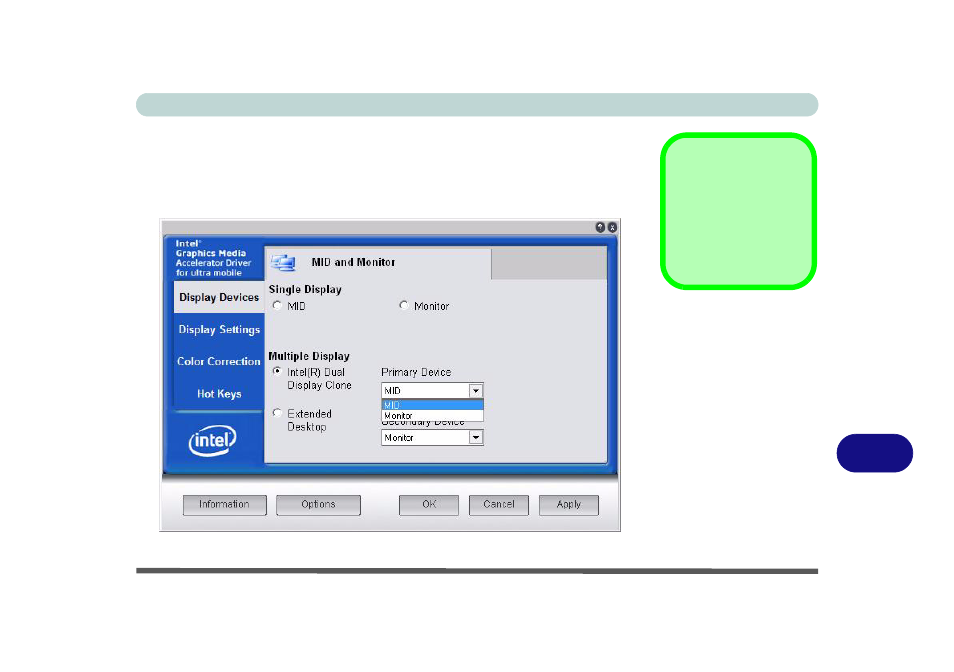Switch to the Display Settings tab
The width and height of the screenshot is (954, 672).
pos(219,330)
